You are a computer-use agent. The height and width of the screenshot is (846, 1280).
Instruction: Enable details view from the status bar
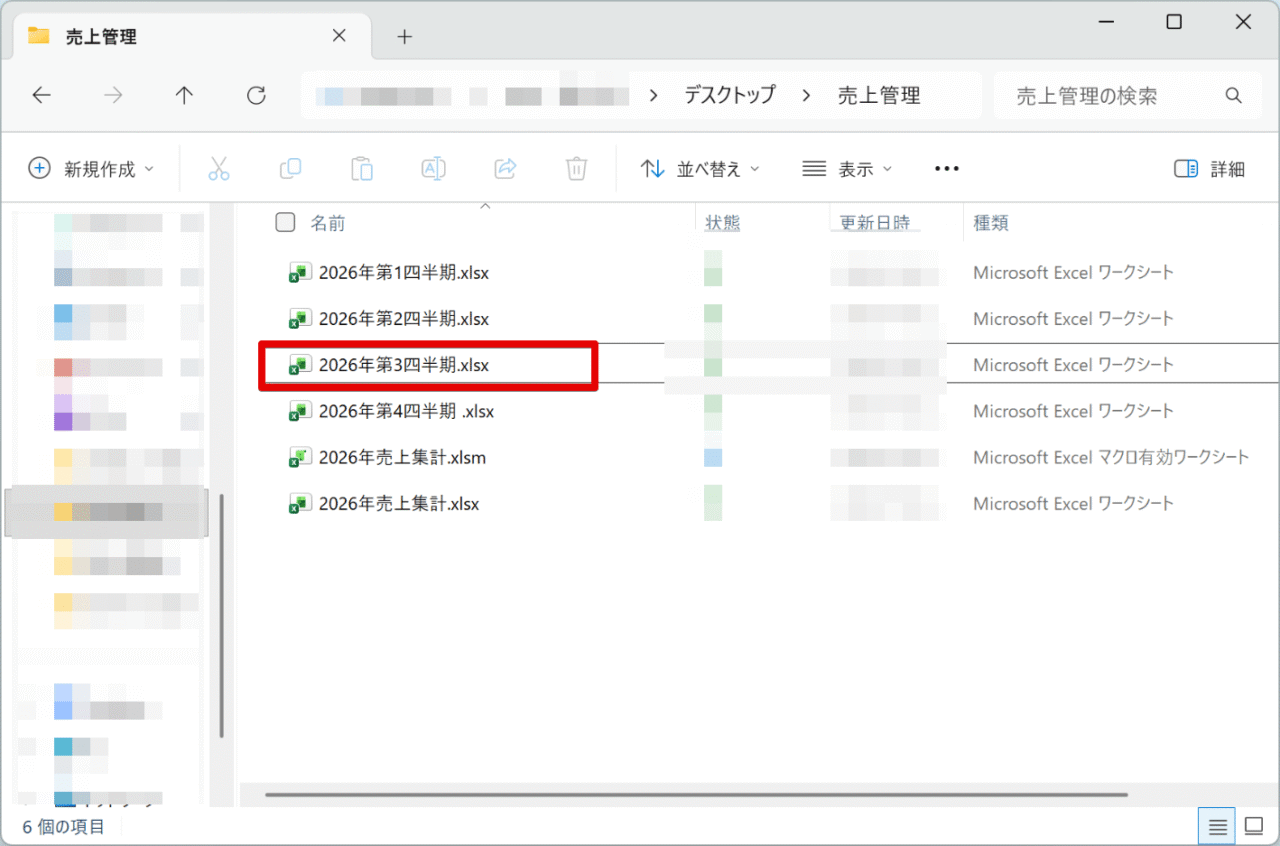1216,825
